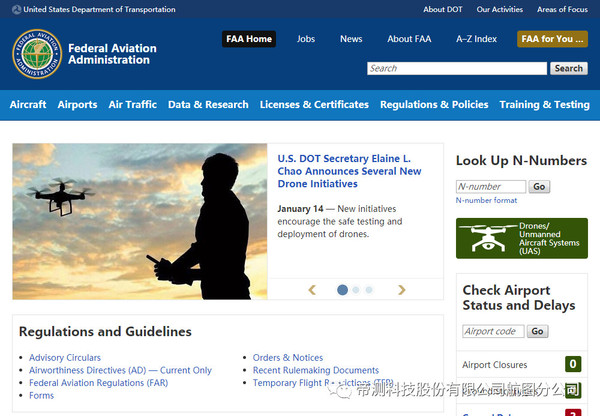Open Airport Closures row text

pyautogui.click(x=494, y=365)
